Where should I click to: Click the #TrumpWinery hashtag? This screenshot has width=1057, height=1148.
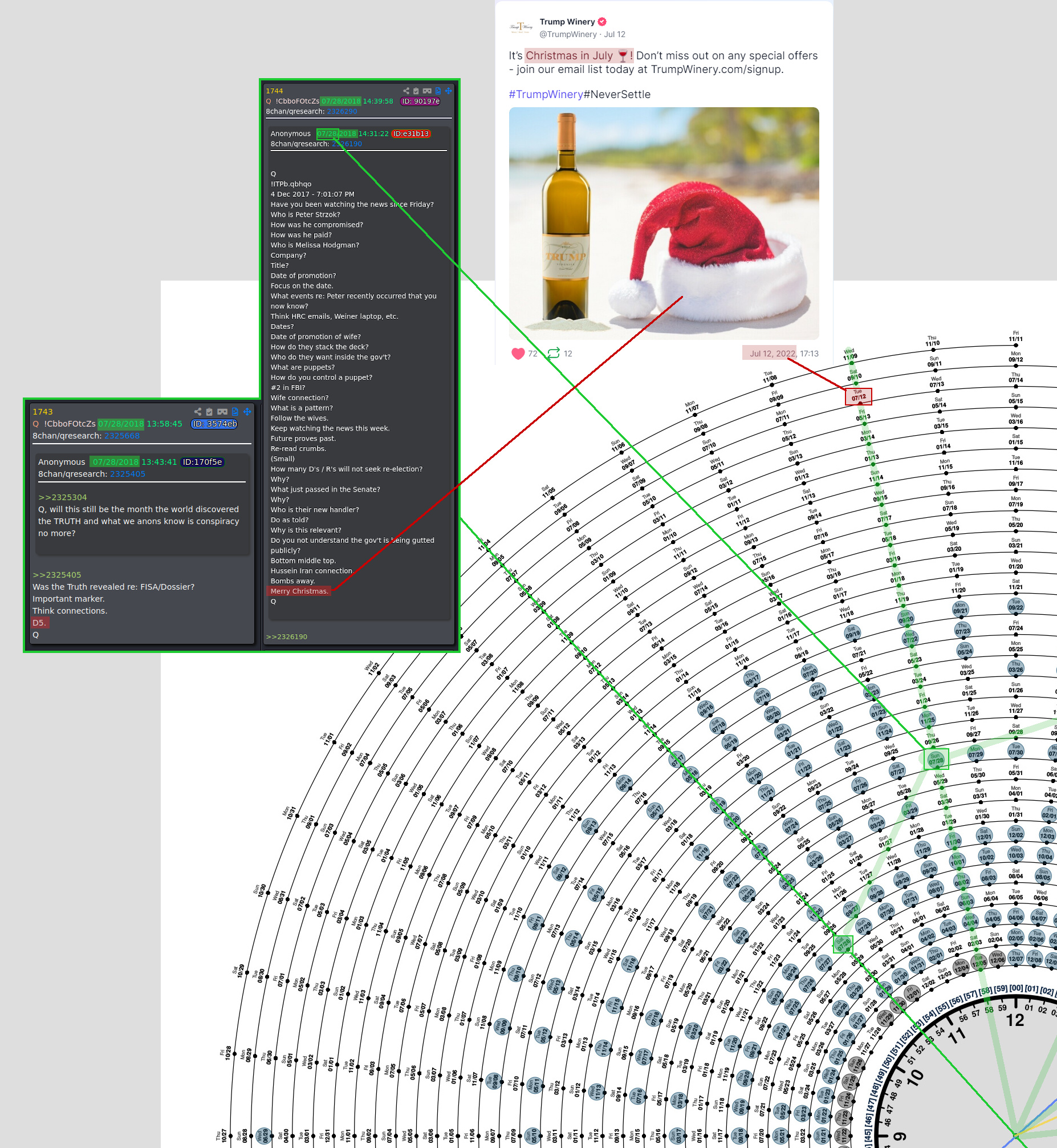(546, 94)
